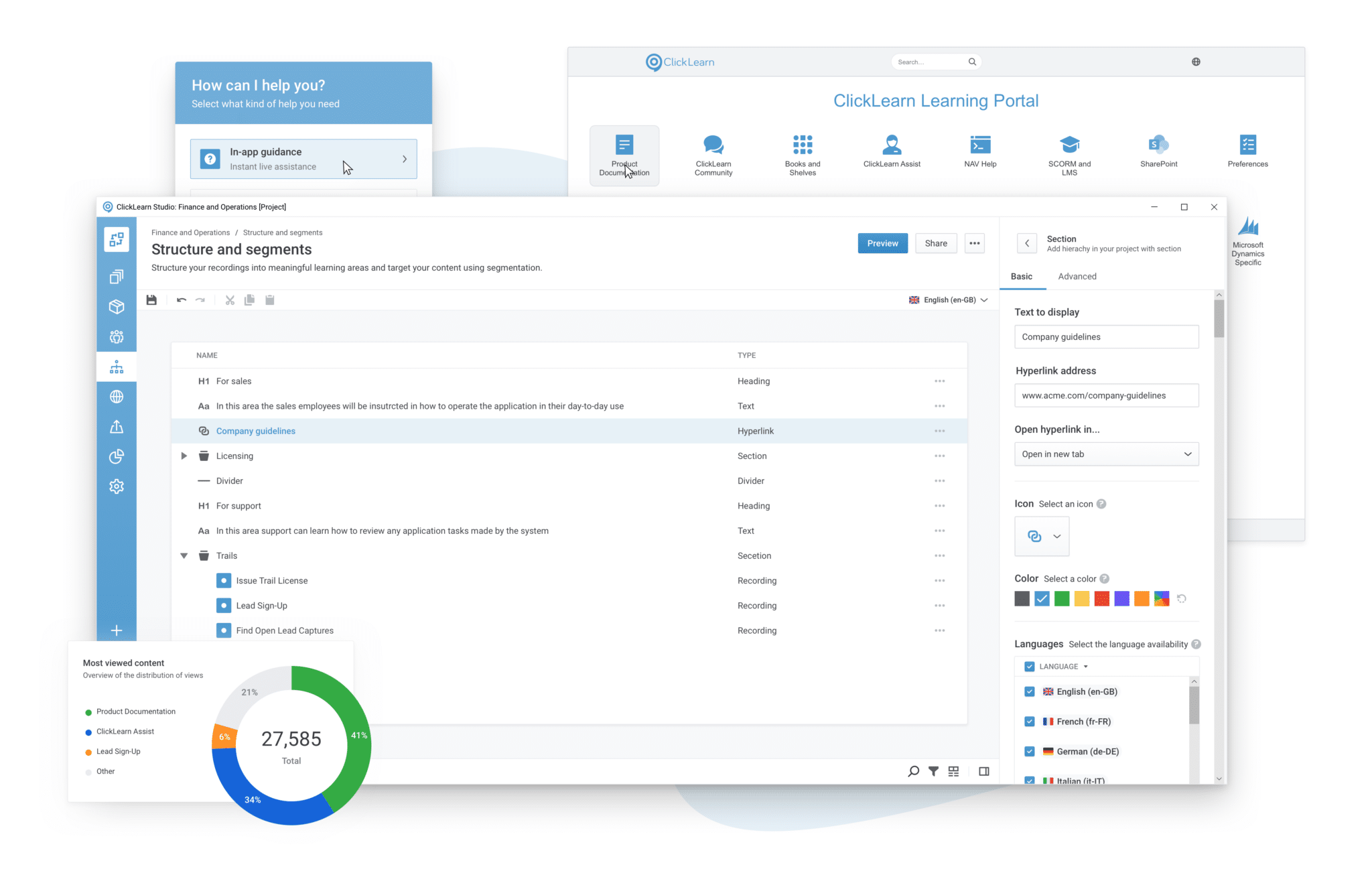
Task: Pick the green color swatch for the section
Action: (x=1061, y=598)
